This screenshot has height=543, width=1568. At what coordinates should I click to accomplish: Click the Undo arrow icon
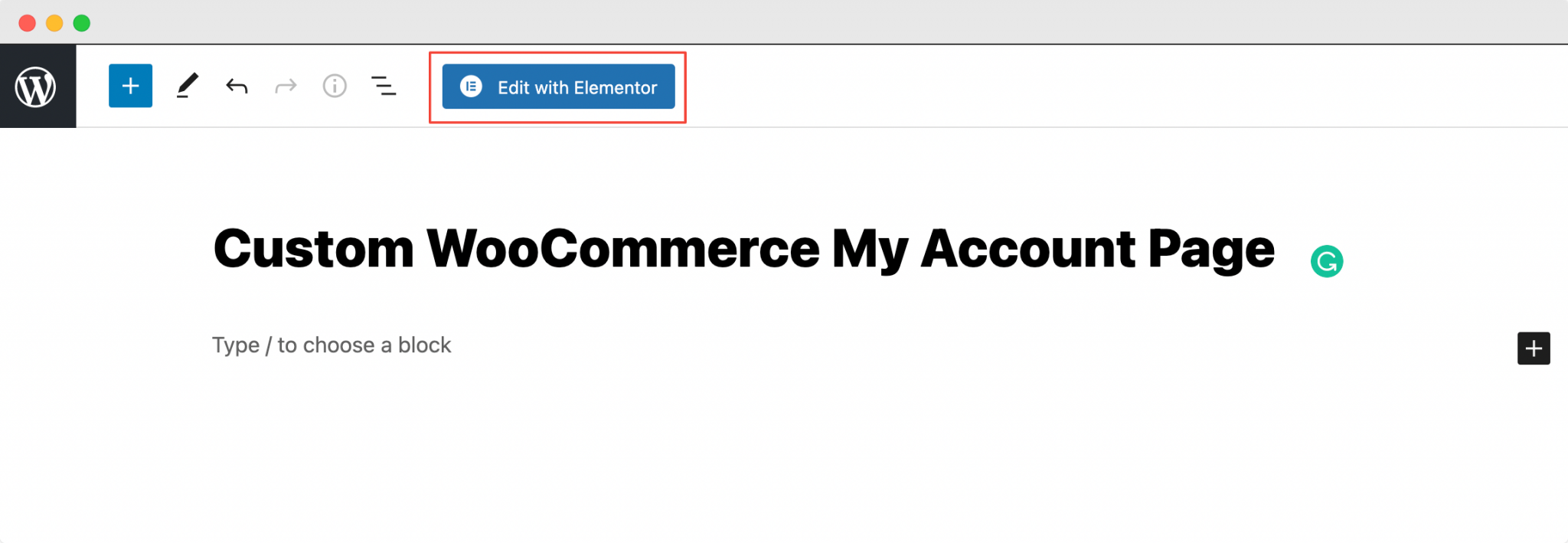237,86
